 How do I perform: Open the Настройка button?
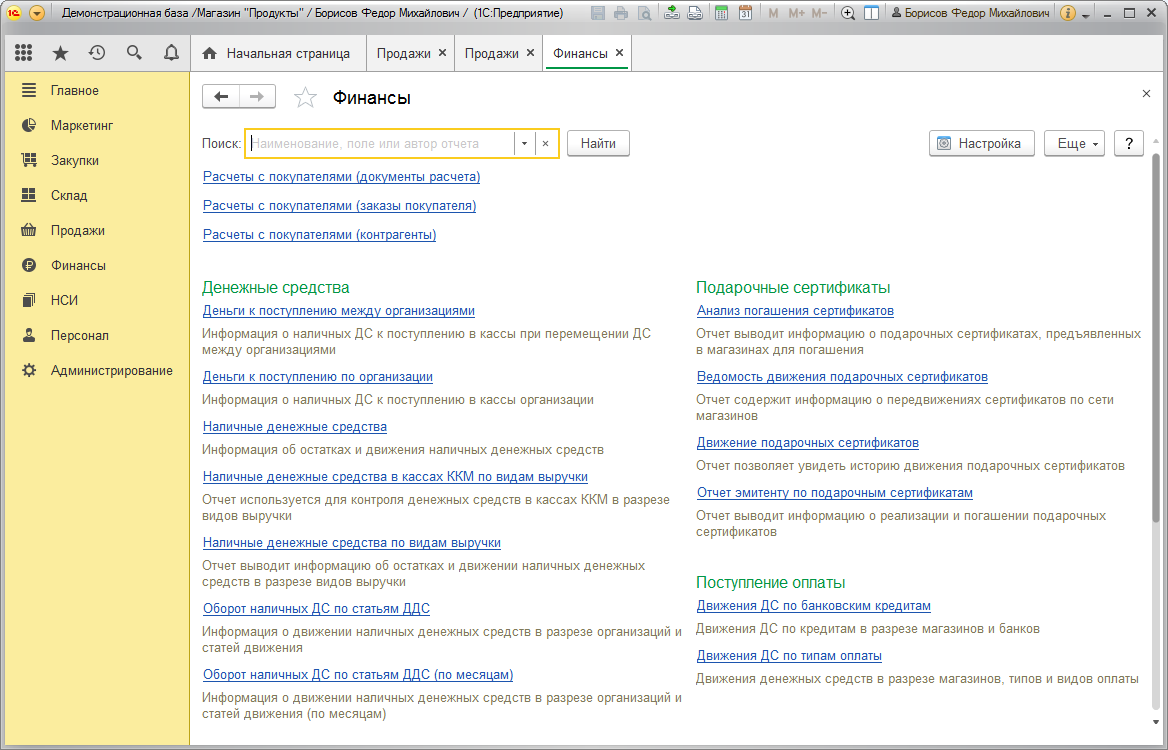coord(982,144)
